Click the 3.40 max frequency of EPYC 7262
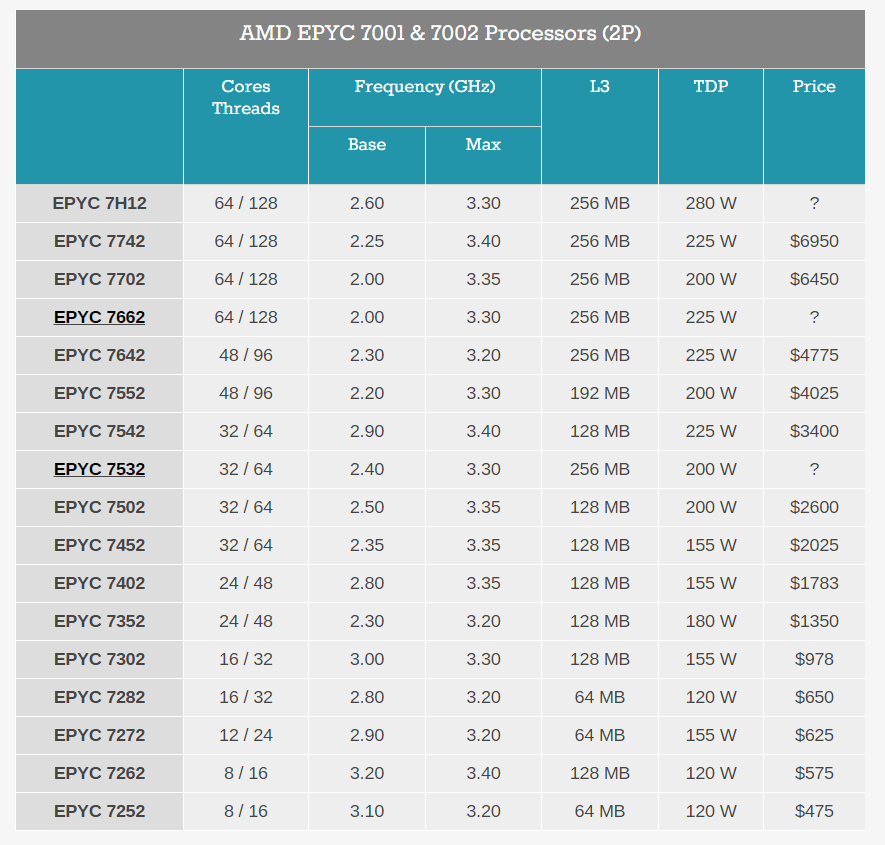The height and width of the screenshot is (845, 885). (483, 773)
